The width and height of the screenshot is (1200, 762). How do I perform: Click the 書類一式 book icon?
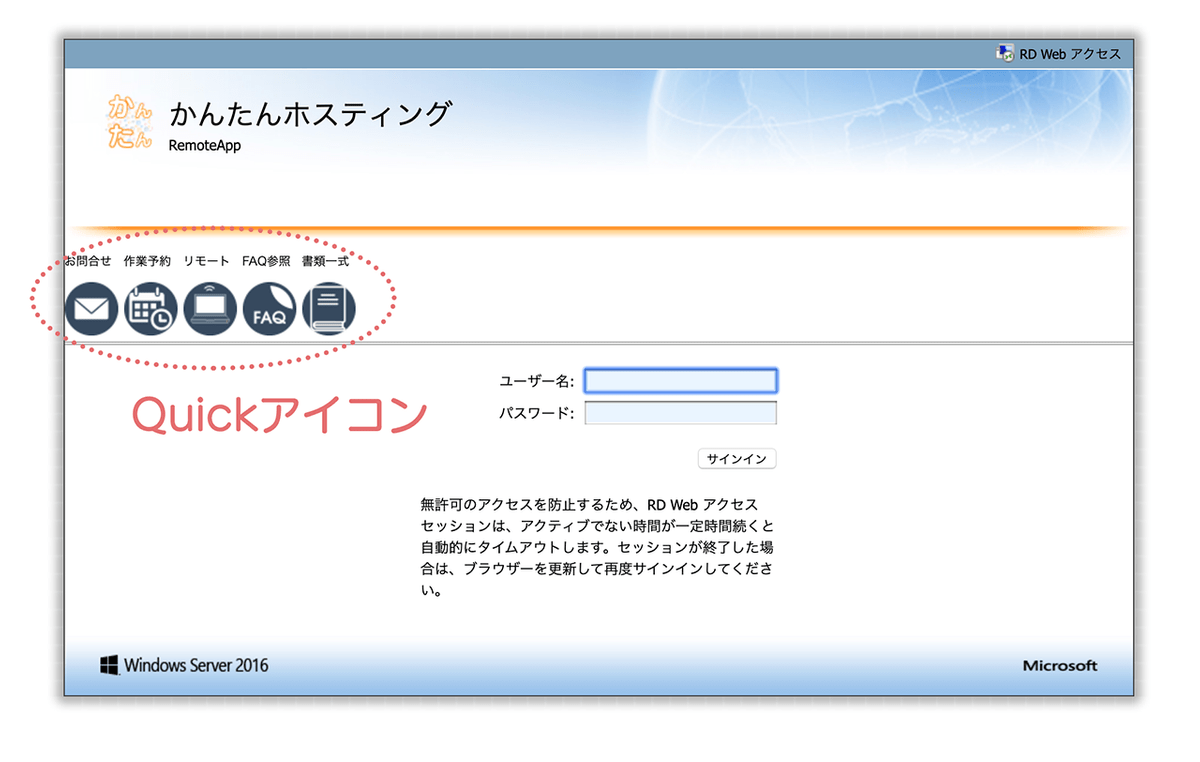pos(329,309)
